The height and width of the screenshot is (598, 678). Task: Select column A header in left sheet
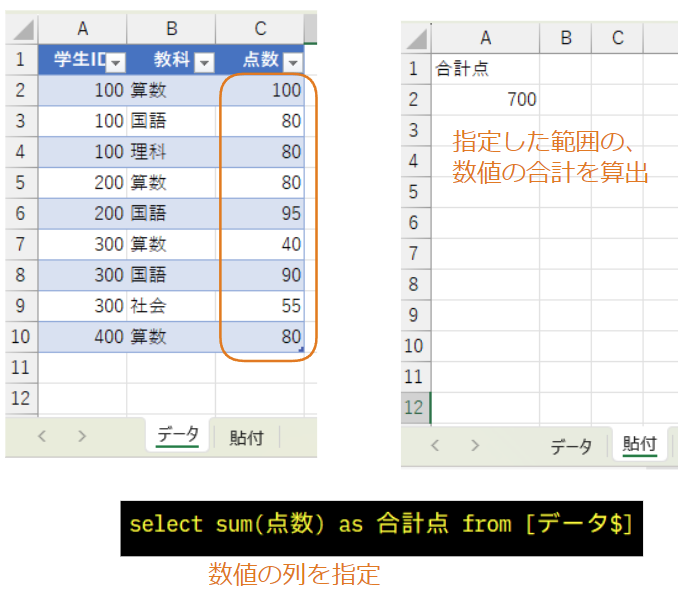83,29
